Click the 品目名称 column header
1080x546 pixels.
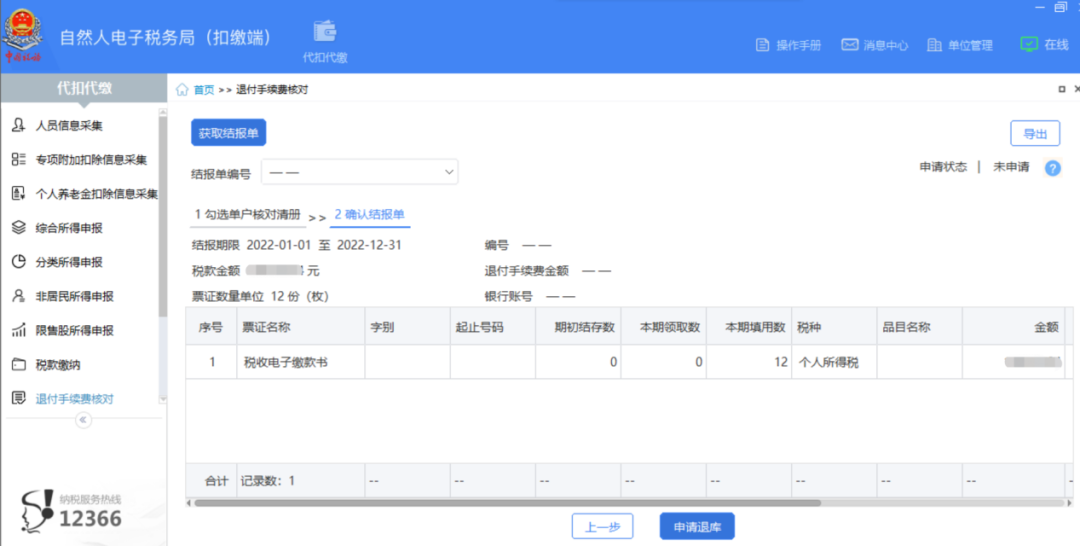point(920,327)
